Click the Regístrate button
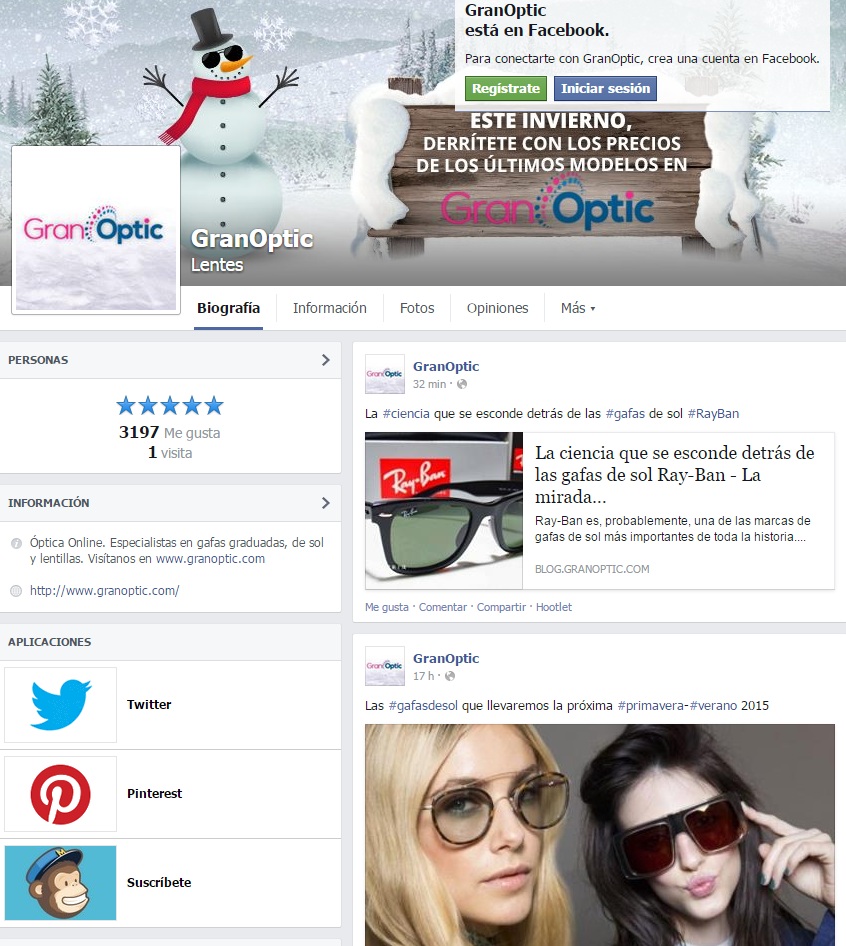Viewport: 846px width, 946px height. point(506,89)
